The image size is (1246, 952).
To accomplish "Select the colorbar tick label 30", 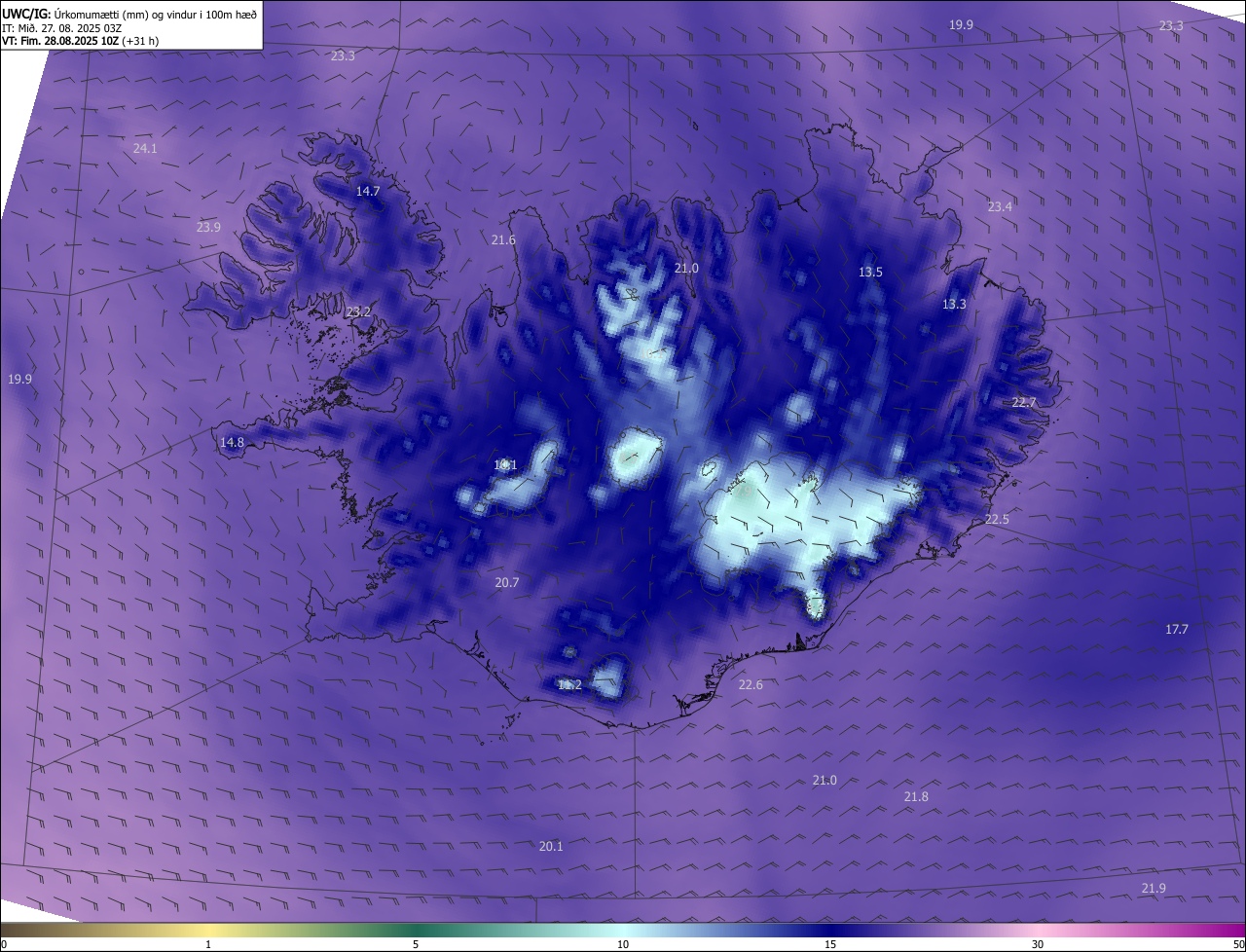I will point(1038,945).
